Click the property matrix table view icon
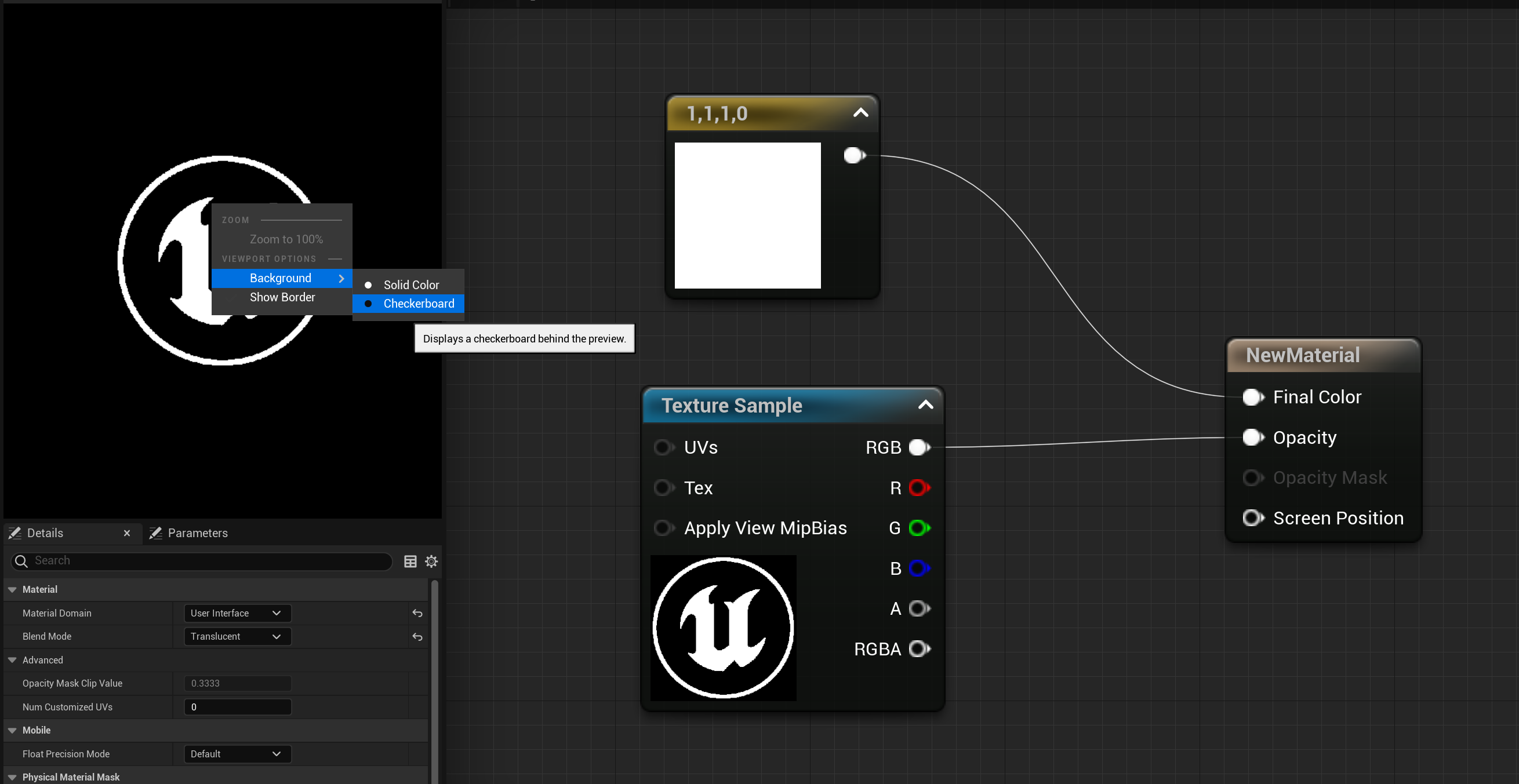 [x=410, y=560]
